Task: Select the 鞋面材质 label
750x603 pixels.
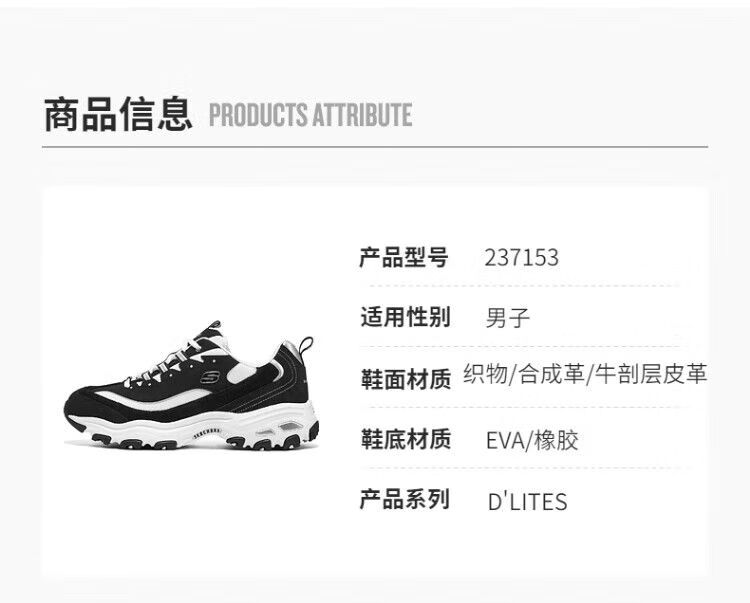Action: pos(406,379)
